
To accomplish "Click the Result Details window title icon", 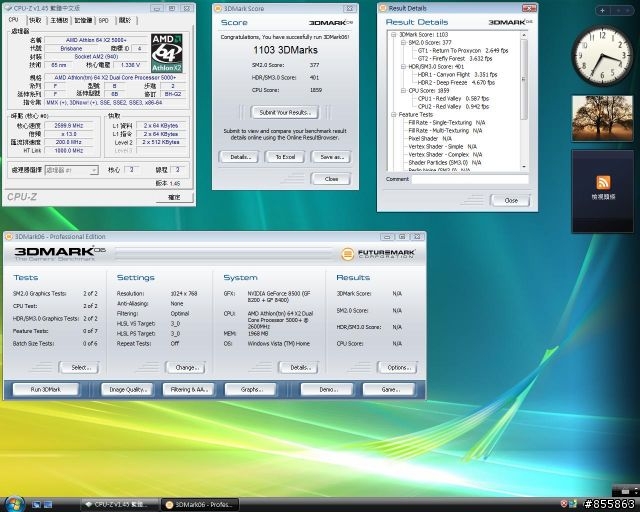I will coord(383,8).
